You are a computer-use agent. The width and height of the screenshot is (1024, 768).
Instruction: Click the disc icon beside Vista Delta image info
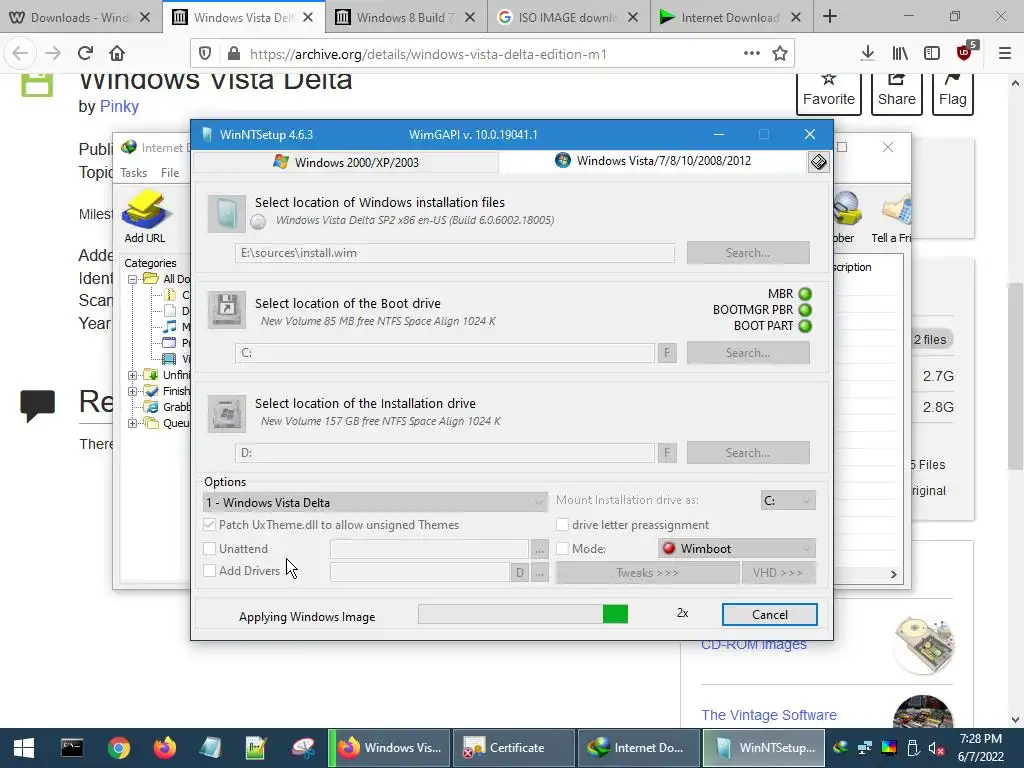[x=259, y=222]
